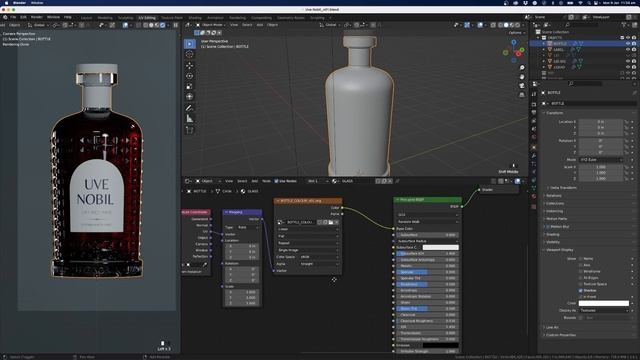Switch to the Shading workspace tab

pyautogui.click(x=195, y=18)
